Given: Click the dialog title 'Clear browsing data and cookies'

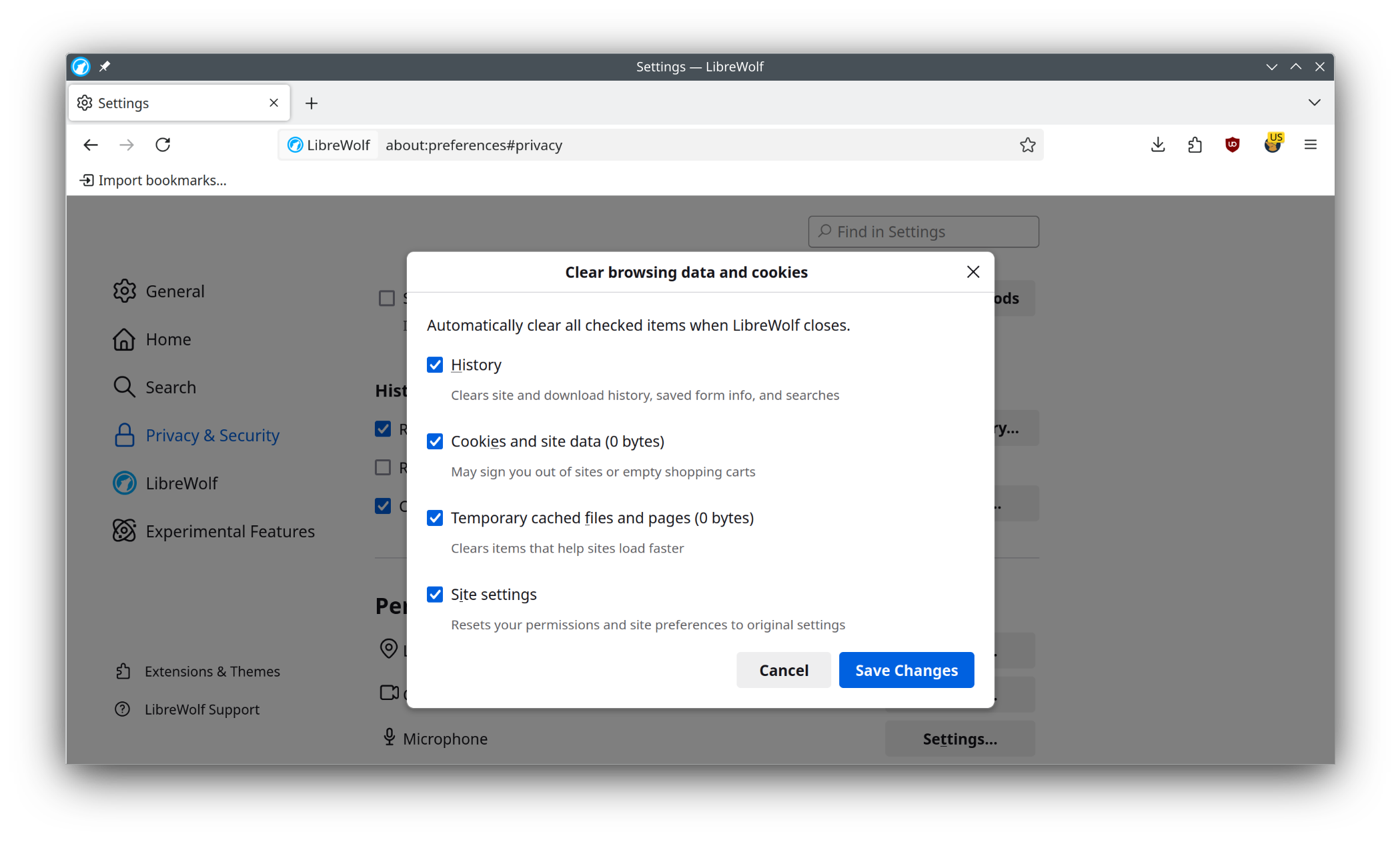Looking at the screenshot, I should [686, 272].
